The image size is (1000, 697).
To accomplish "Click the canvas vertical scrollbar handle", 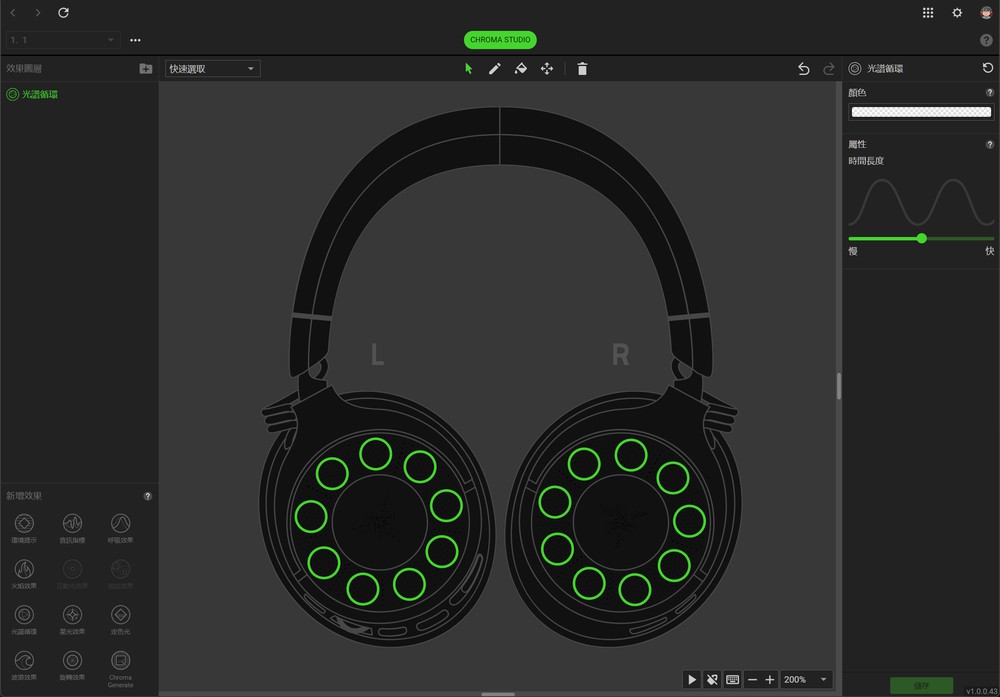I will 838,386.
